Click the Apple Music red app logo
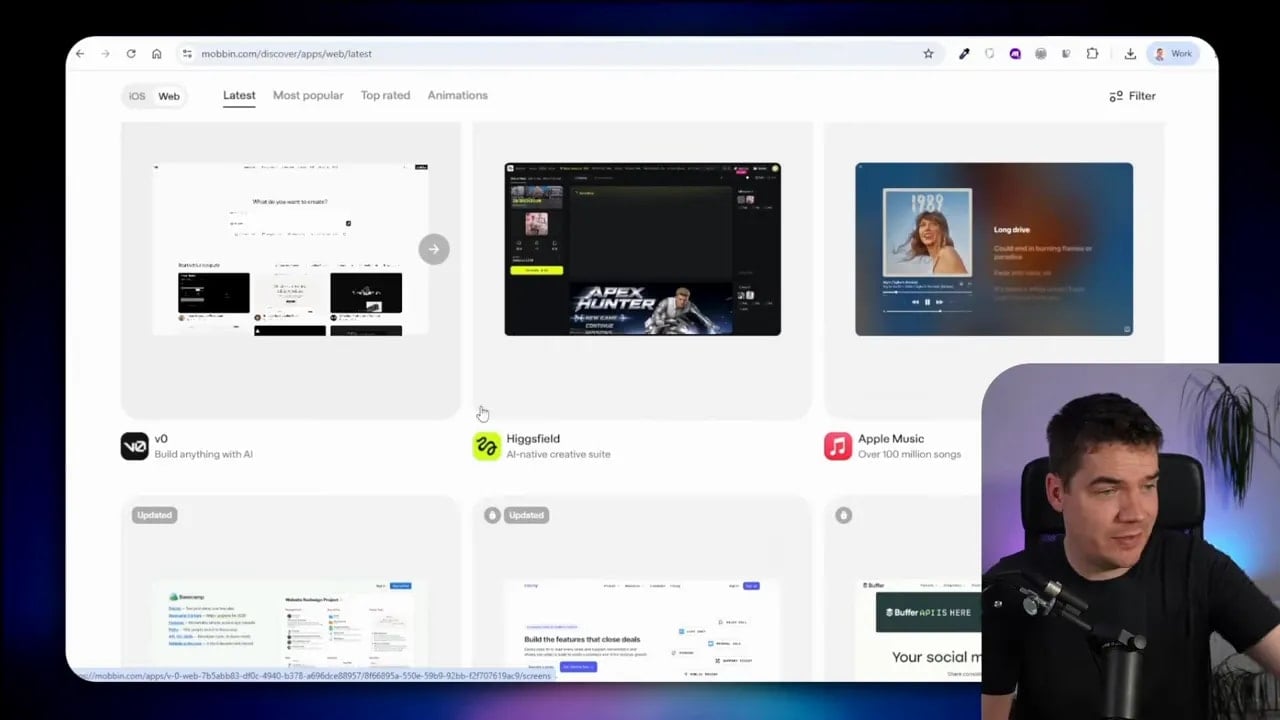The width and height of the screenshot is (1280, 720). point(838,446)
